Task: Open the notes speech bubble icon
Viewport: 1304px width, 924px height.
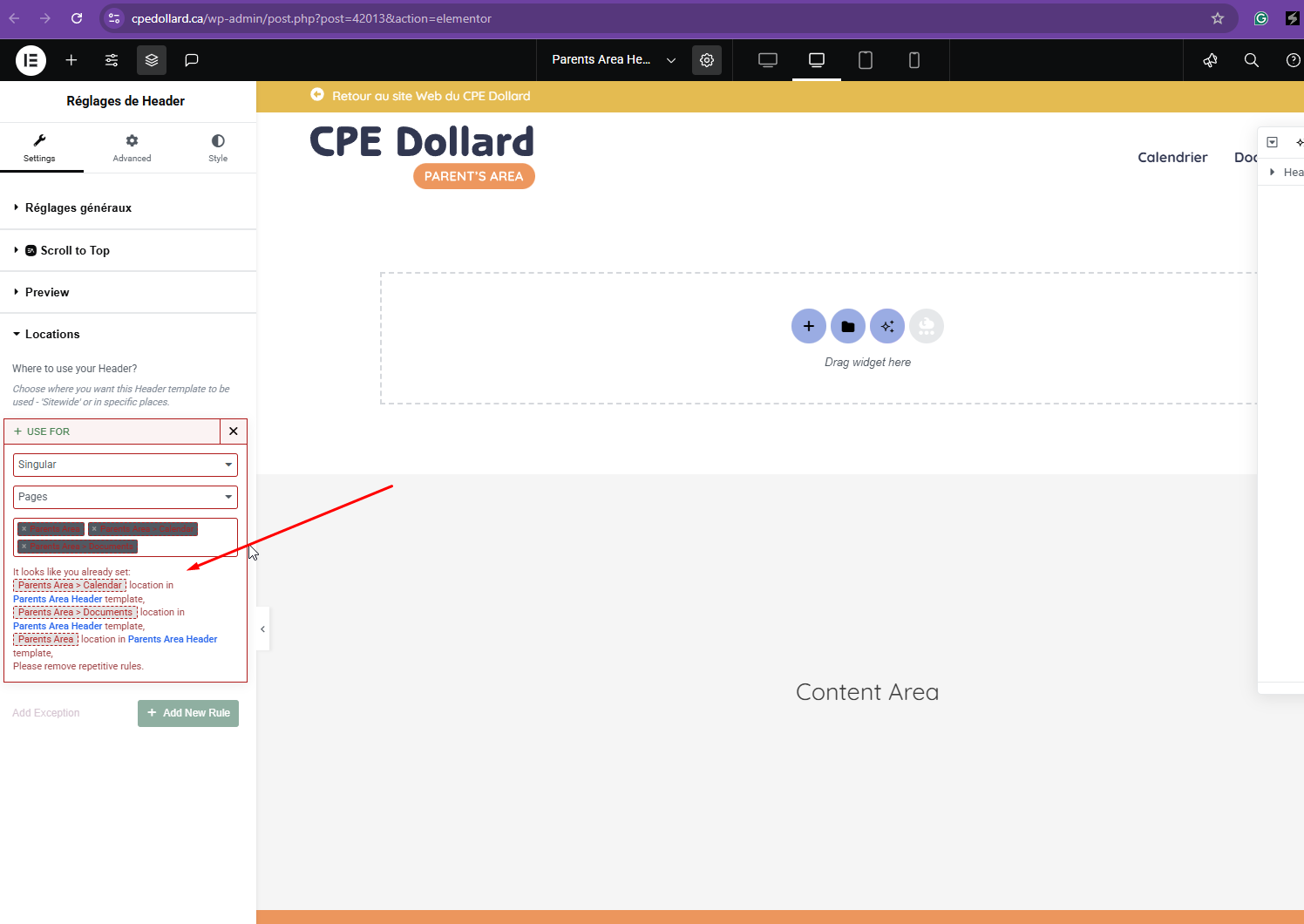Action: pyautogui.click(x=192, y=60)
